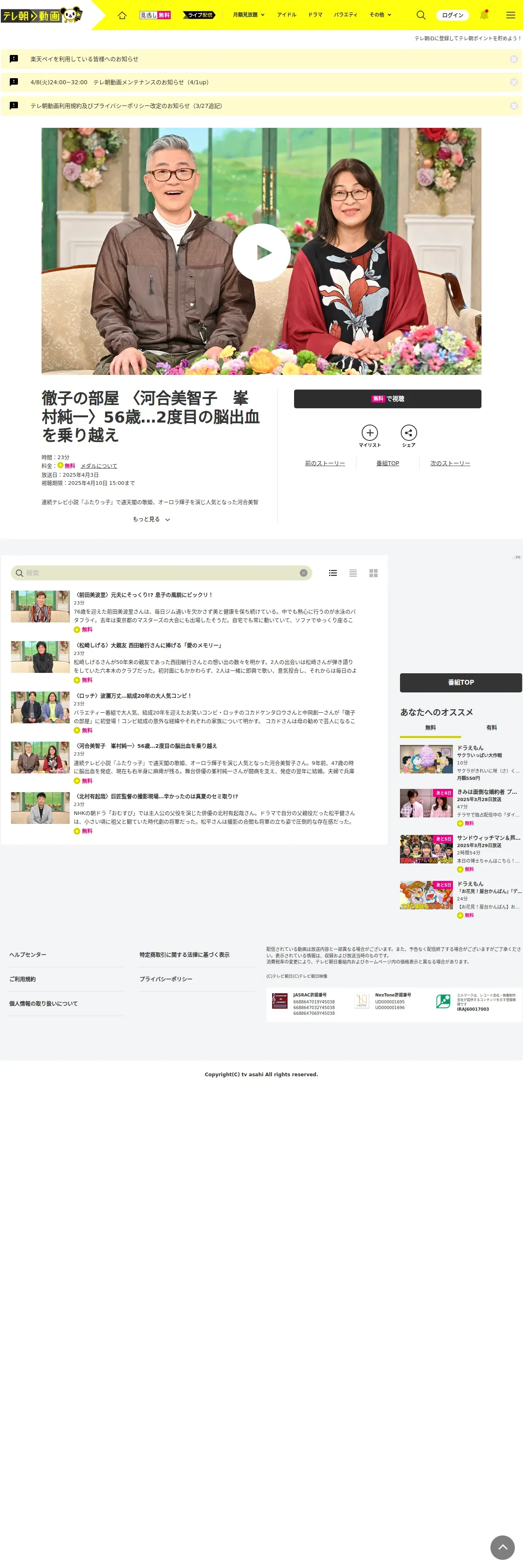523x1568 pixels.
Task: Open きみは面倒な婚約者 recommendation thumbnail
Action: [x=426, y=804]
